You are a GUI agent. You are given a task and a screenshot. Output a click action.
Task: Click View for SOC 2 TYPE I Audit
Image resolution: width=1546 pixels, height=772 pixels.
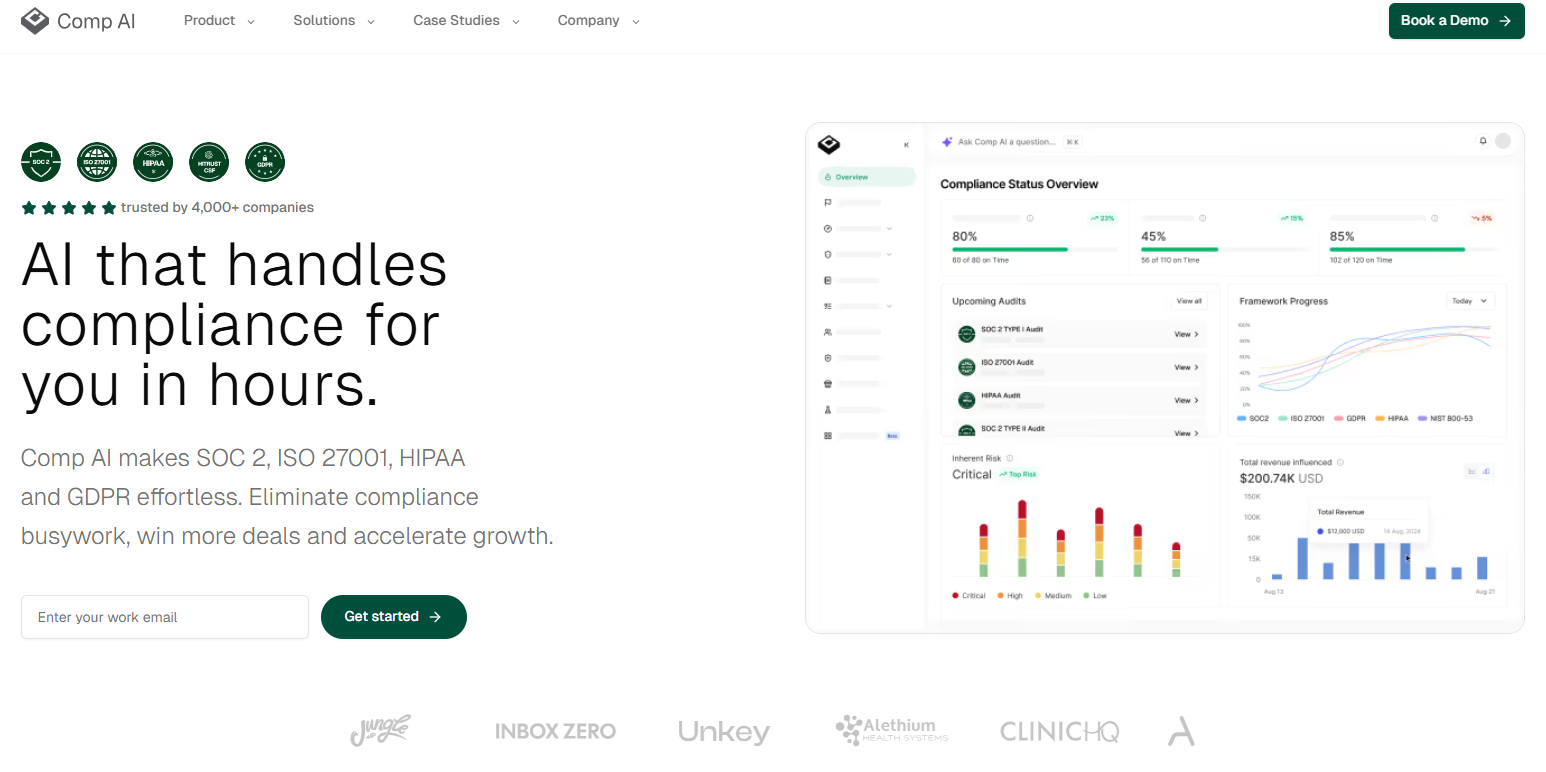[x=1186, y=335]
